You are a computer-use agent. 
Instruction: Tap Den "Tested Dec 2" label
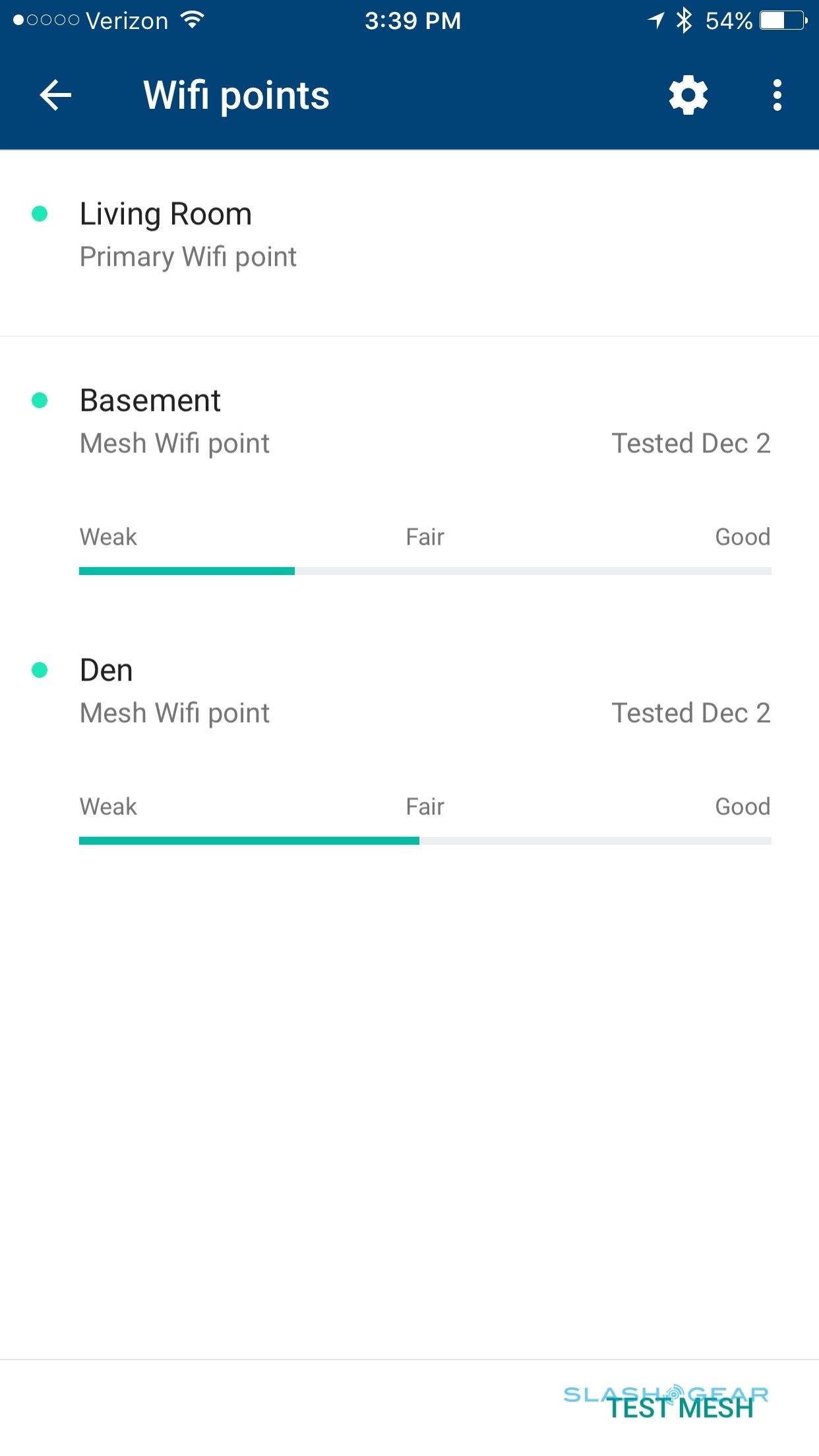(x=690, y=713)
